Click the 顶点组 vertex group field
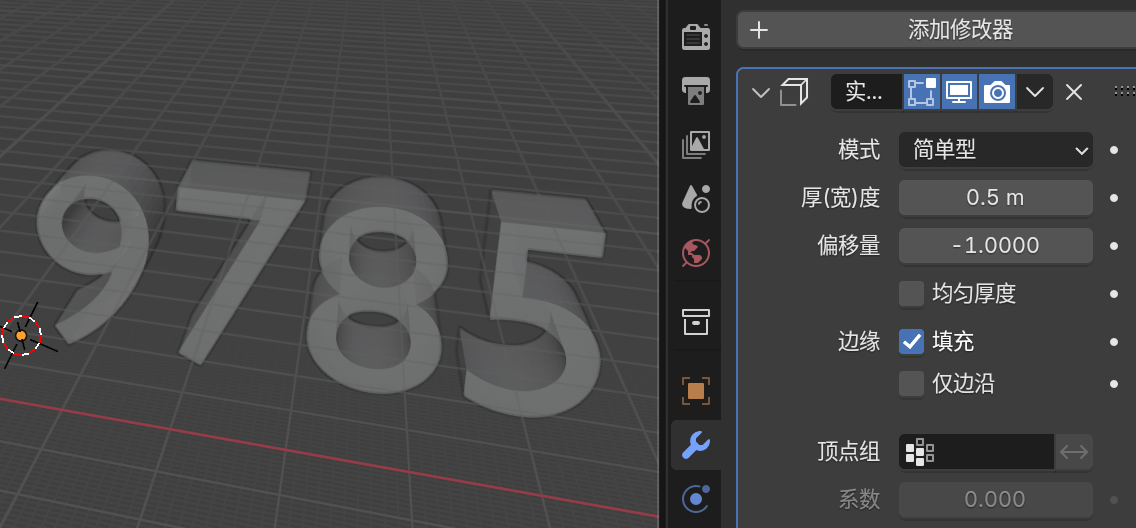 click(976, 452)
